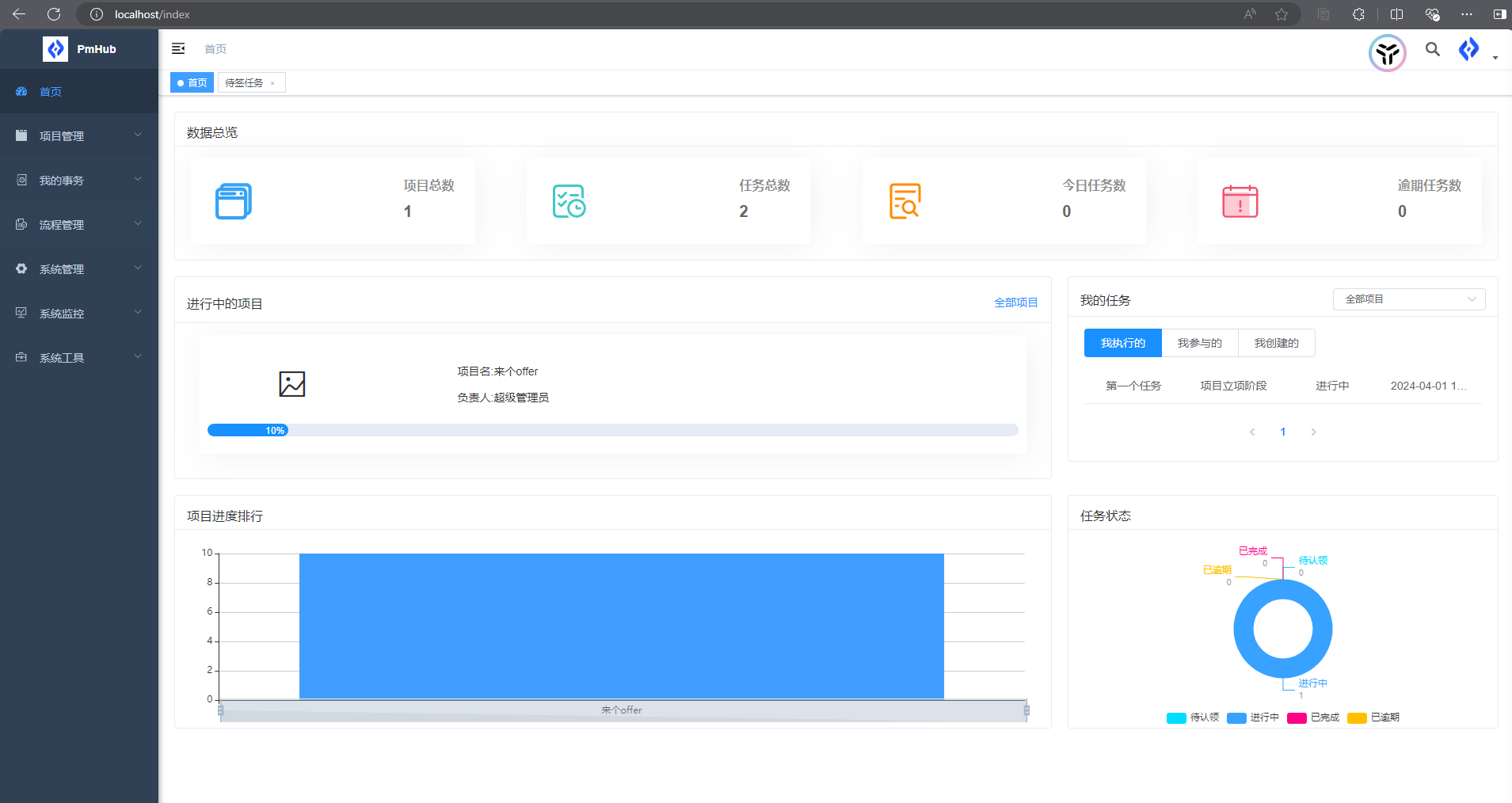This screenshot has width=1512, height=803.
Task: Click the 系统管理 gear icon
Action: 21,268
